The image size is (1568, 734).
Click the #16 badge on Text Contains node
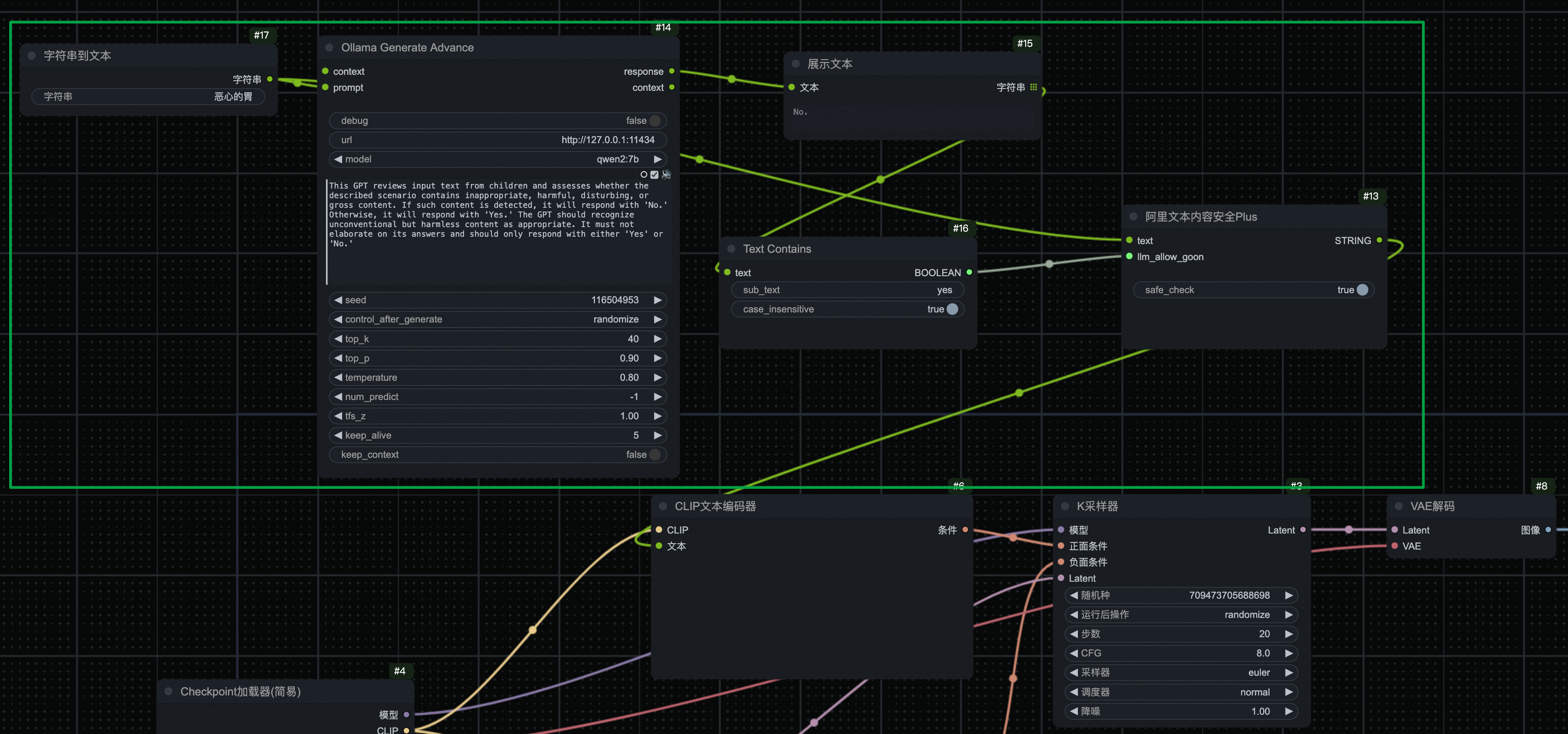tap(960, 228)
